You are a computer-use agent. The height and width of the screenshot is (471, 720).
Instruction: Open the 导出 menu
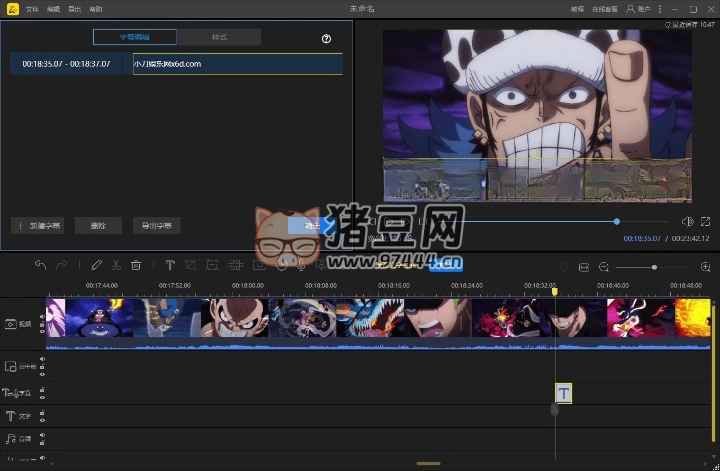(x=74, y=9)
